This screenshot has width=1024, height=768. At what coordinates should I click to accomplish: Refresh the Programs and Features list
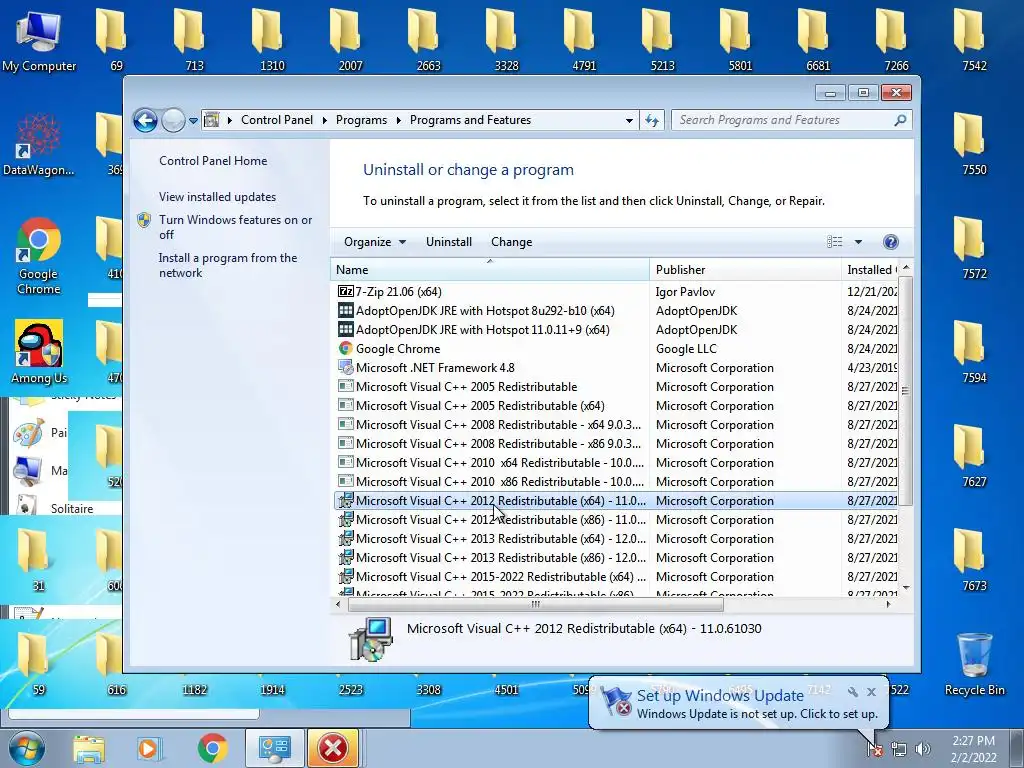click(652, 120)
